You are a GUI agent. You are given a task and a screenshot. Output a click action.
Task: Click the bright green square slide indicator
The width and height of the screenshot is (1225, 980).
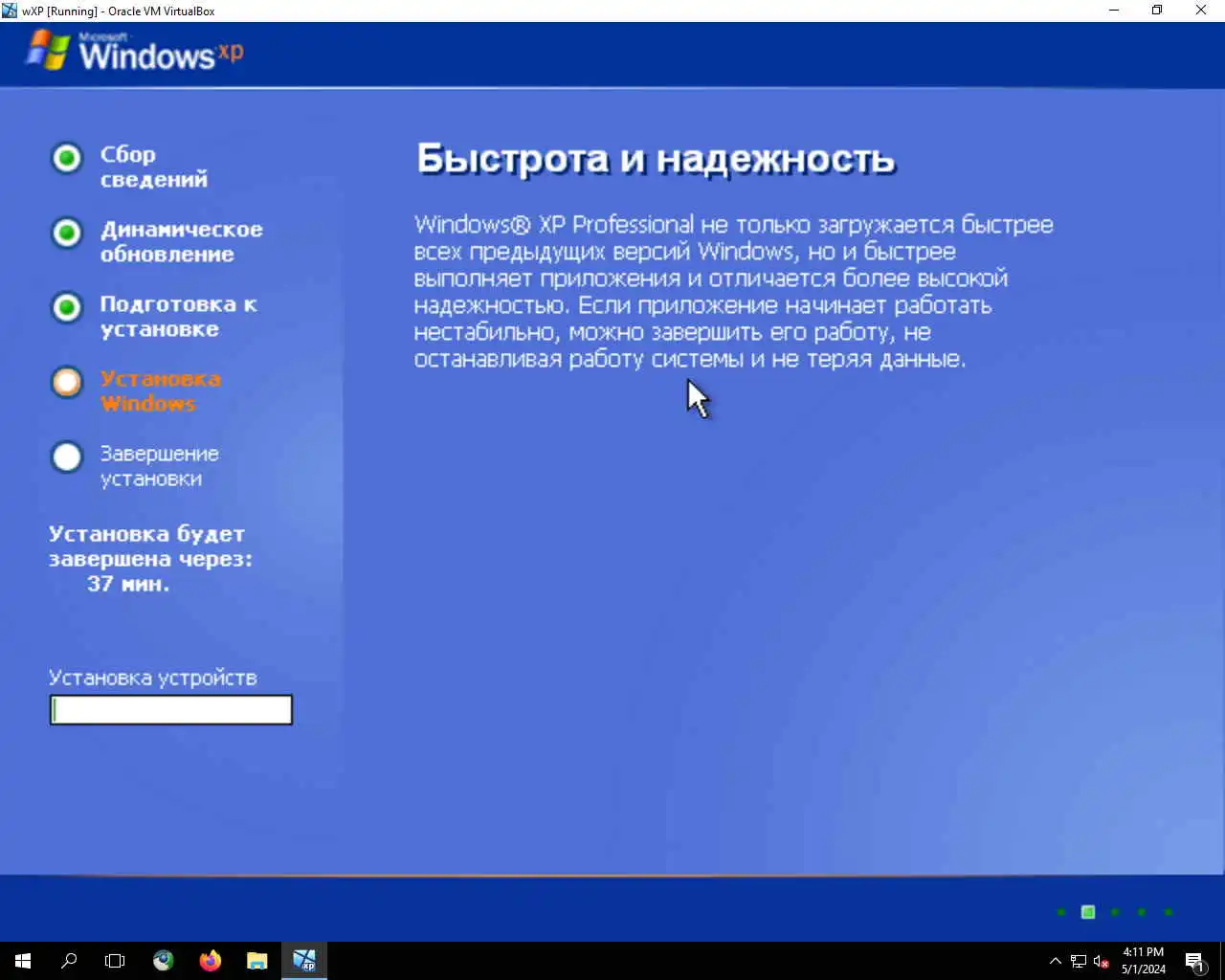pos(1088,912)
